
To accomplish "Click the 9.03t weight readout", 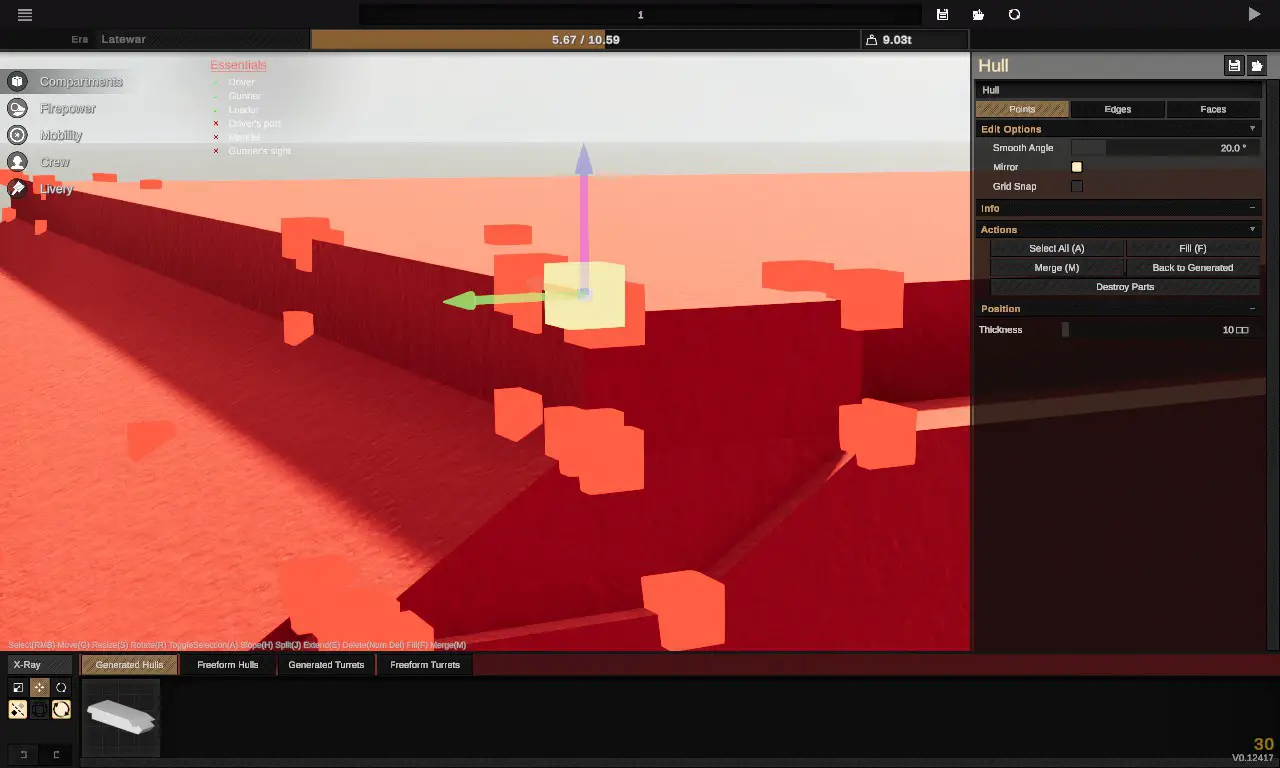I will [x=897, y=40].
